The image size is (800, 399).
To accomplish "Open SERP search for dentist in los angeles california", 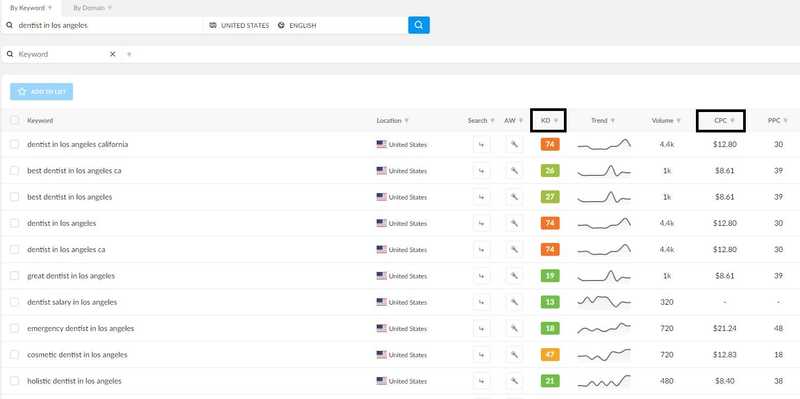I will click(x=481, y=144).
